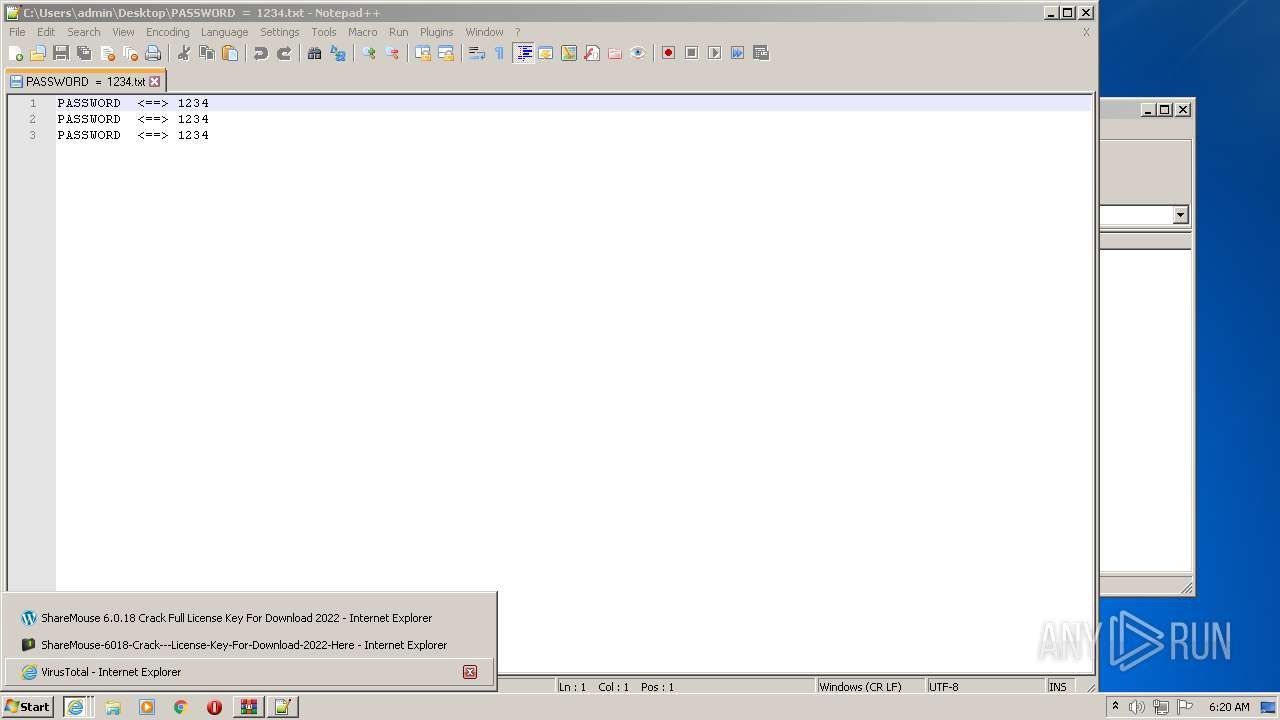
Task: Toggle the Show Indent Guide icon
Action: point(523,53)
